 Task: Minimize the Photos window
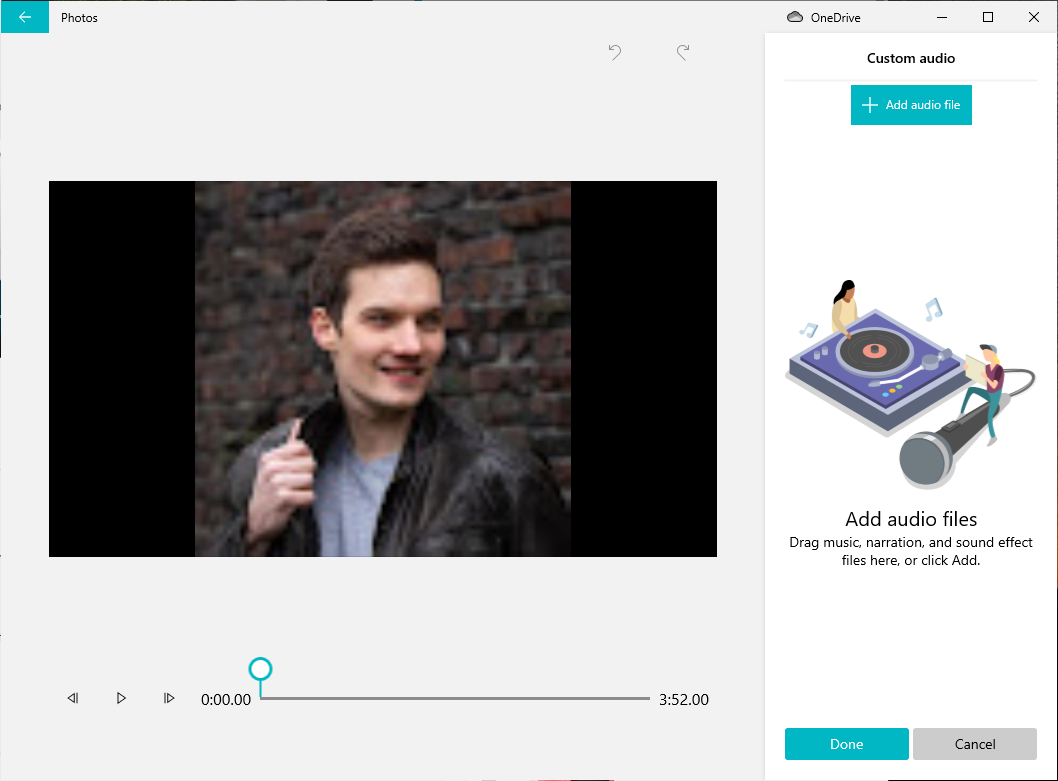942,17
